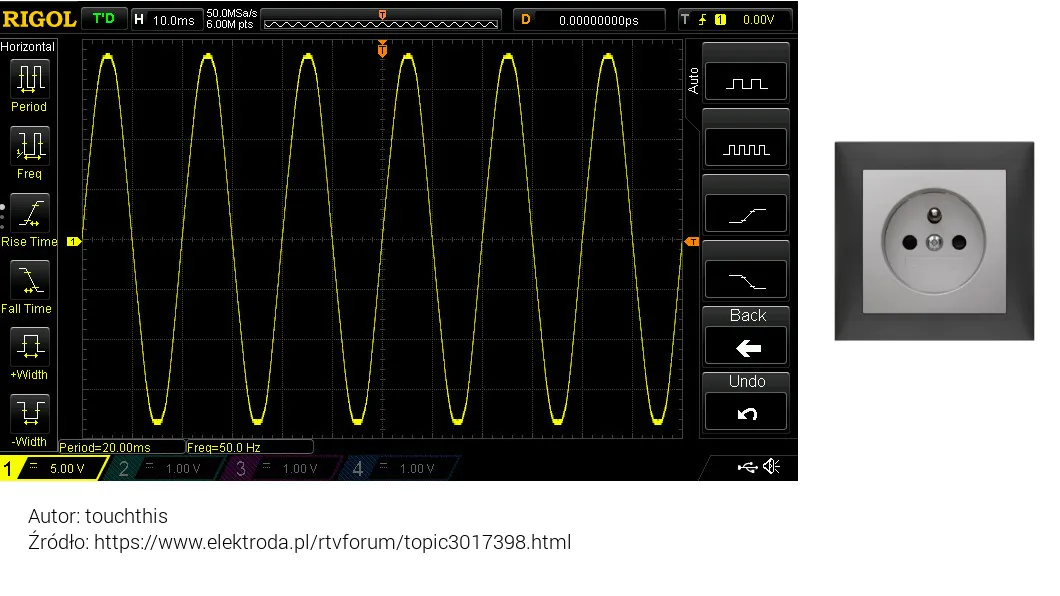Click the orange trigger position marker
This screenshot has height=596, width=1060.
coord(382,48)
